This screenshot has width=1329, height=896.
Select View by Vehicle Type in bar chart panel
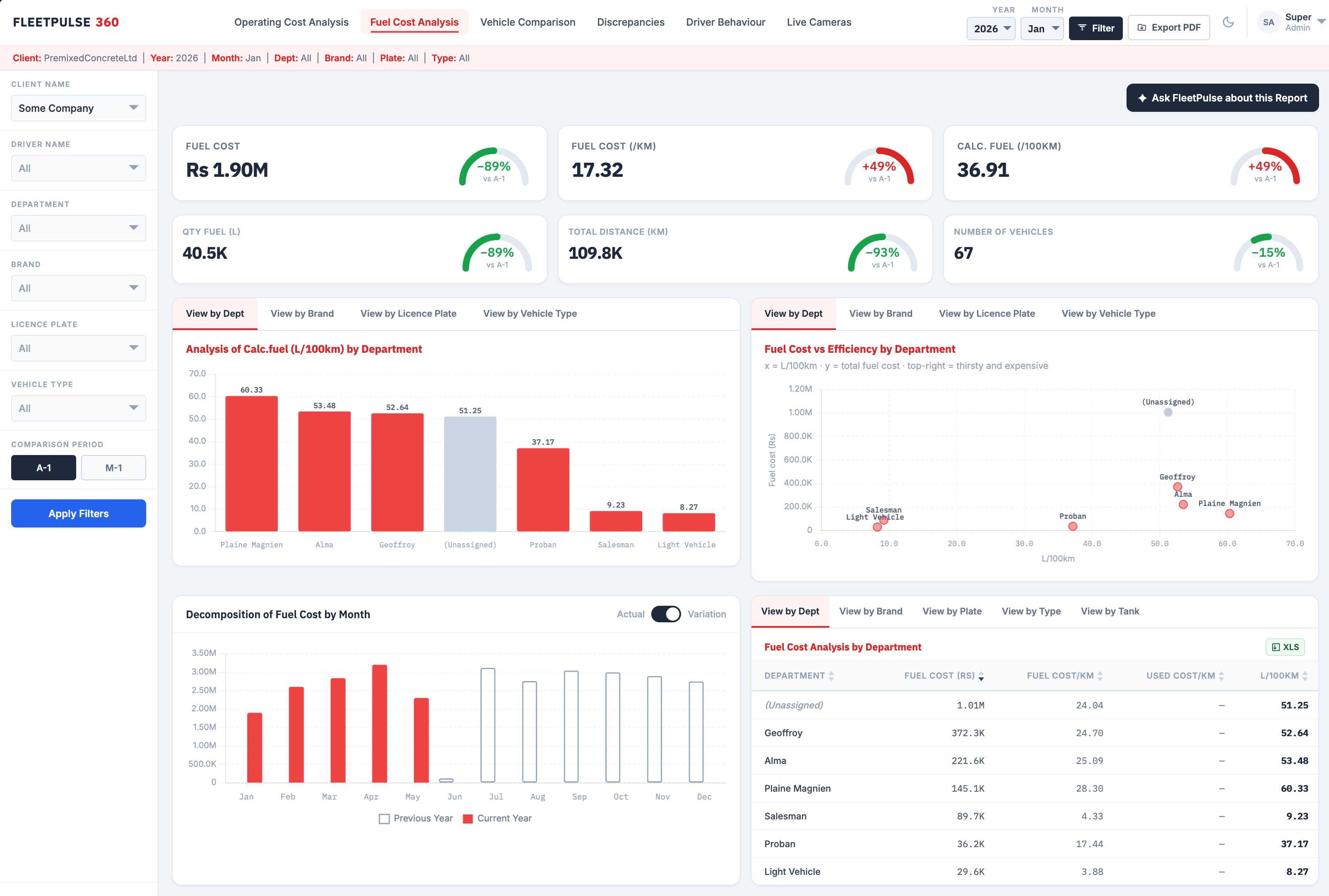pos(530,314)
